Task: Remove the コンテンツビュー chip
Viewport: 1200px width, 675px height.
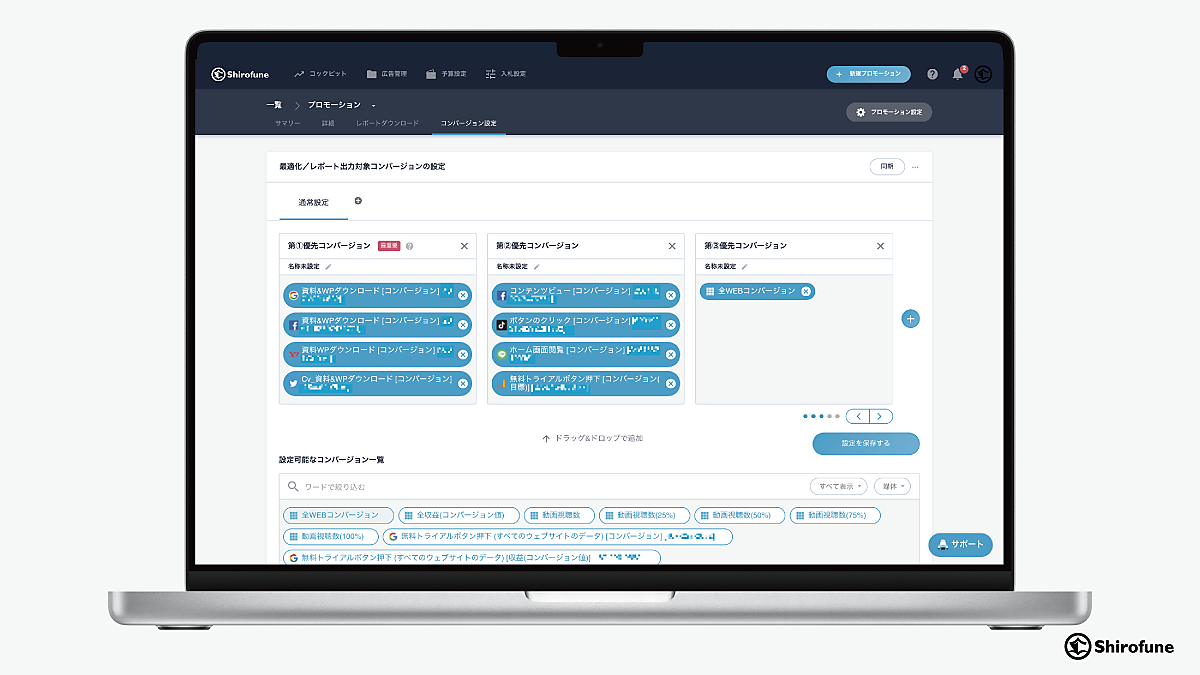Action: (x=670, y=295)
